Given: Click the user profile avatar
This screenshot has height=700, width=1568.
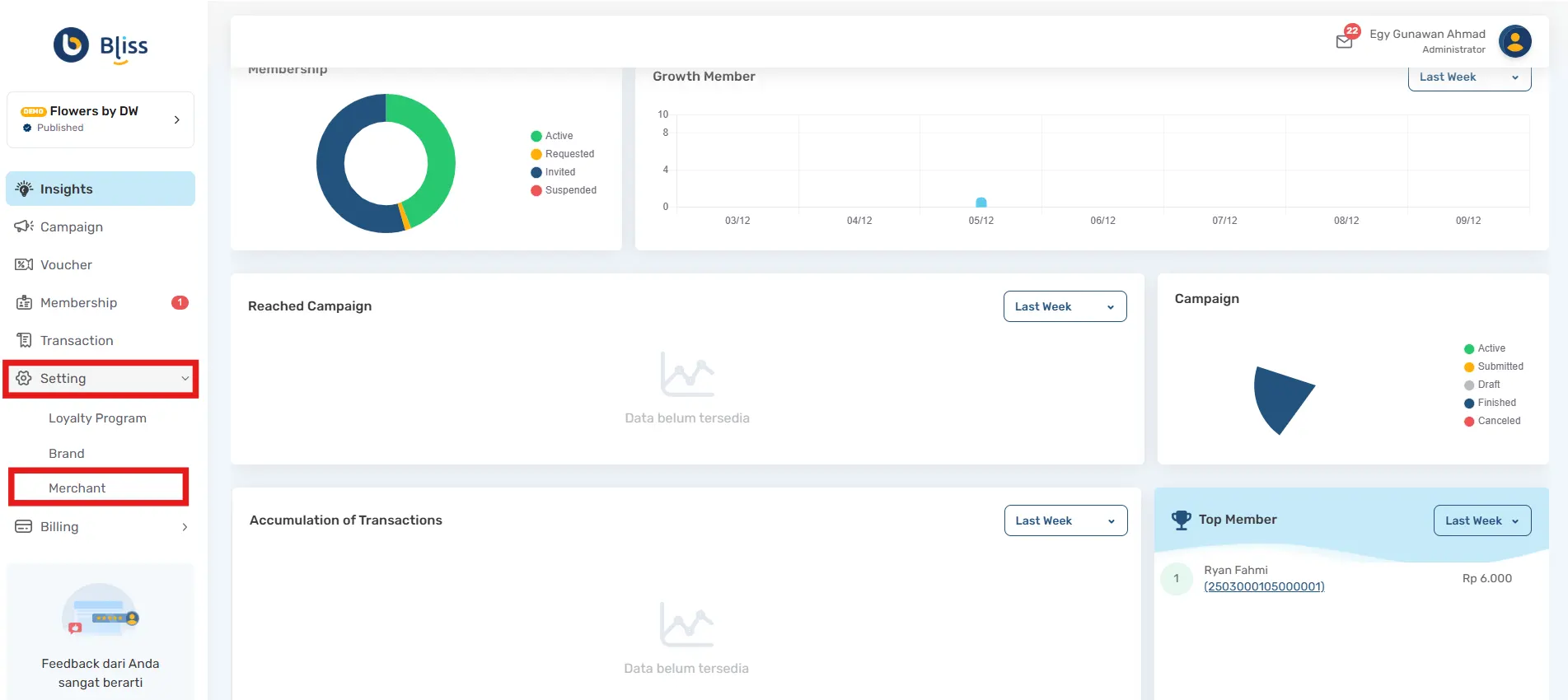Looking at the screenshot, I should pyautogui.click(x=1514, y=41).
